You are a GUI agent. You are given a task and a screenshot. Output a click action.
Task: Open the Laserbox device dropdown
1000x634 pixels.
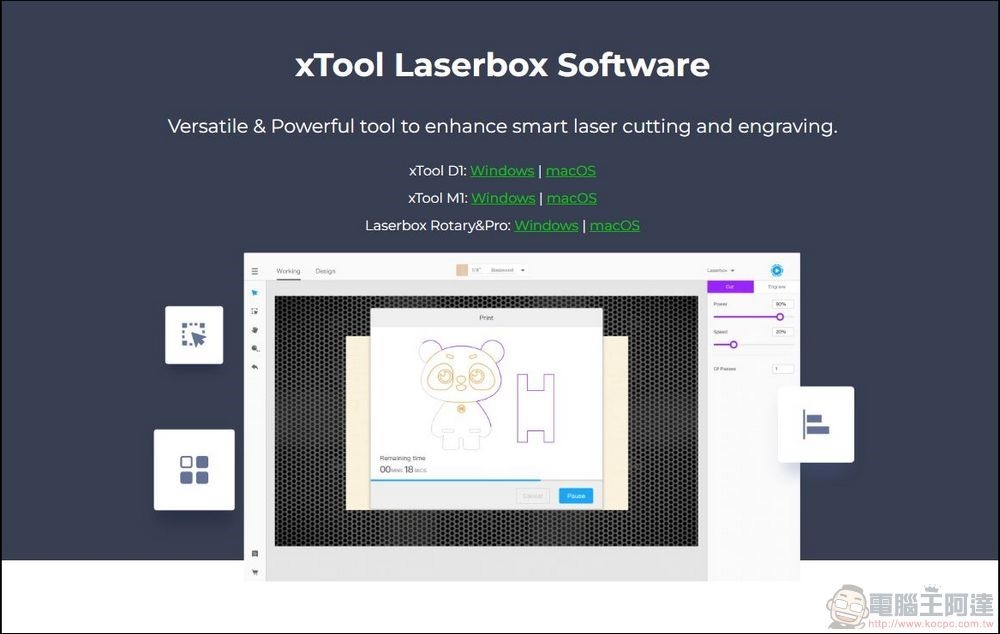click(721, 270)
